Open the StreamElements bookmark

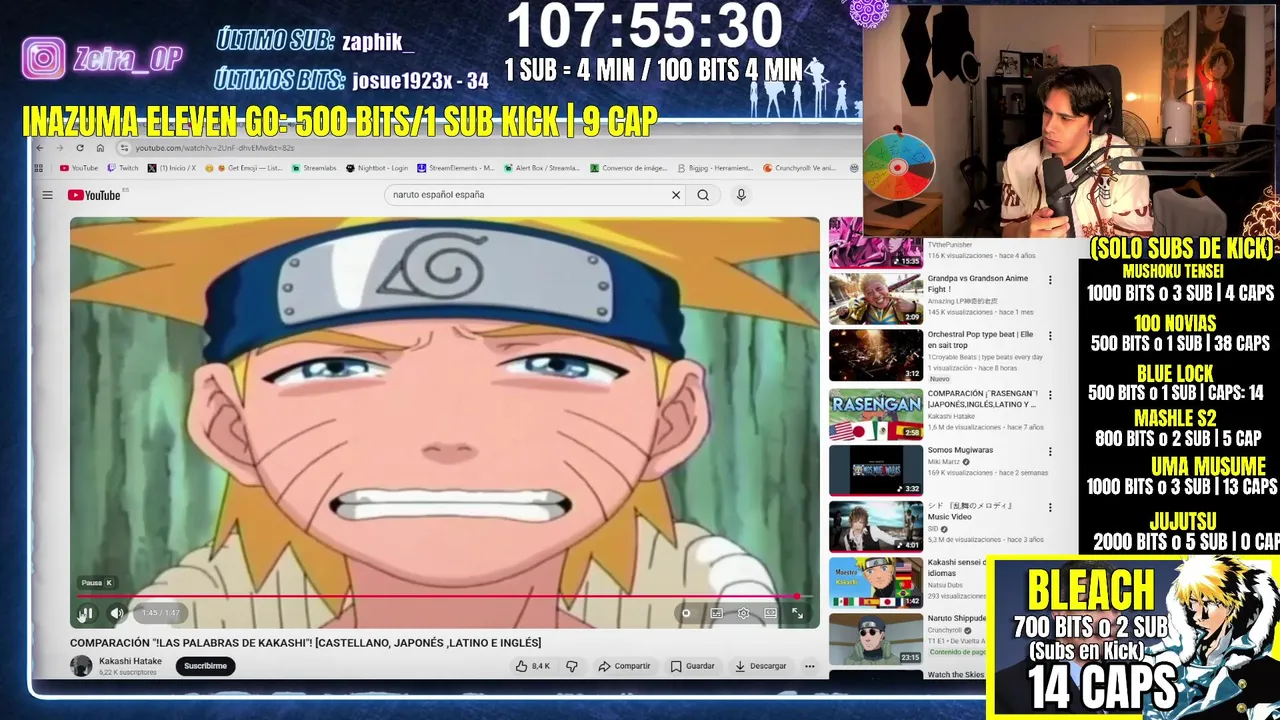[x=456, y=168]
